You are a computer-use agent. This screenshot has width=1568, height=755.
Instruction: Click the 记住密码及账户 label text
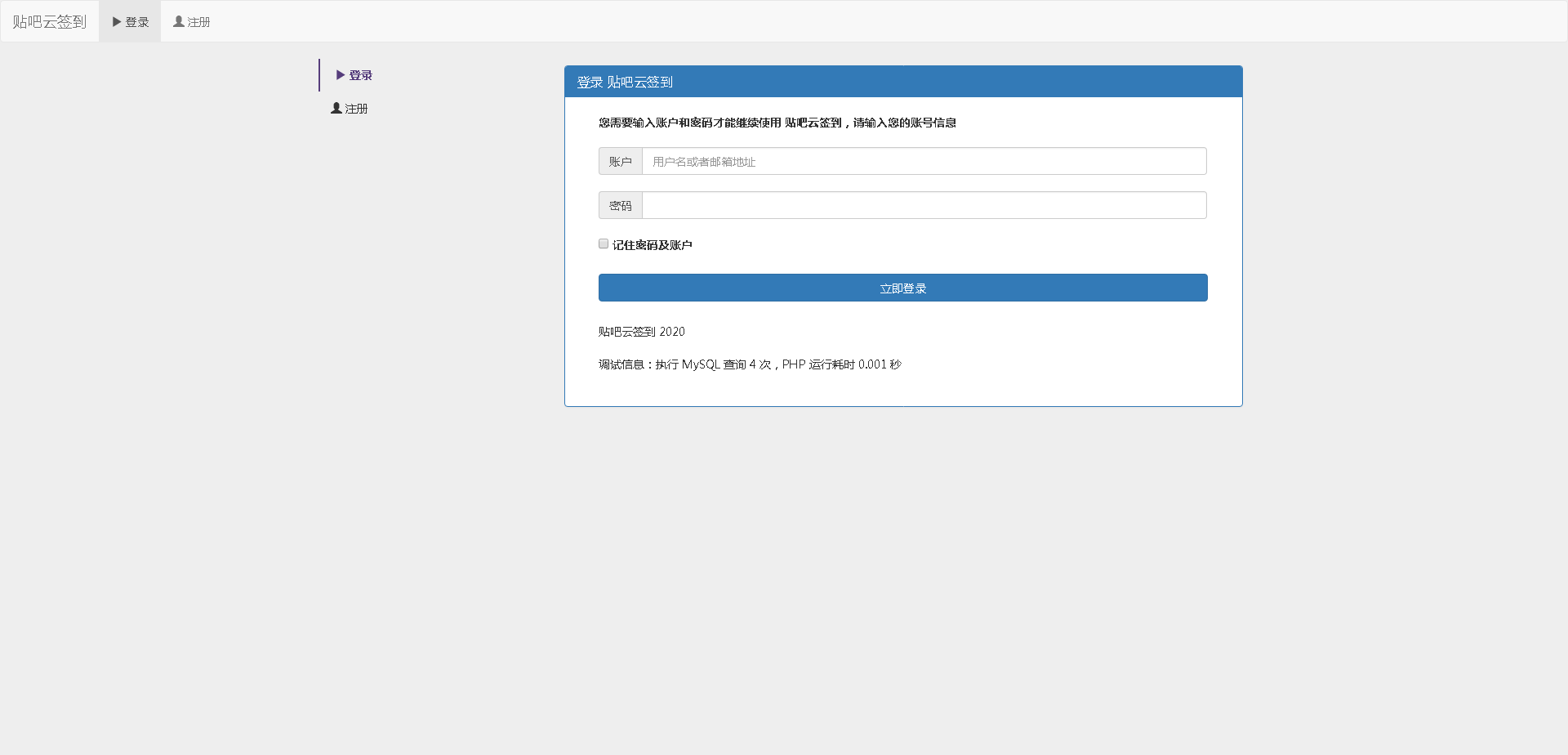click(x=652, y=245)
